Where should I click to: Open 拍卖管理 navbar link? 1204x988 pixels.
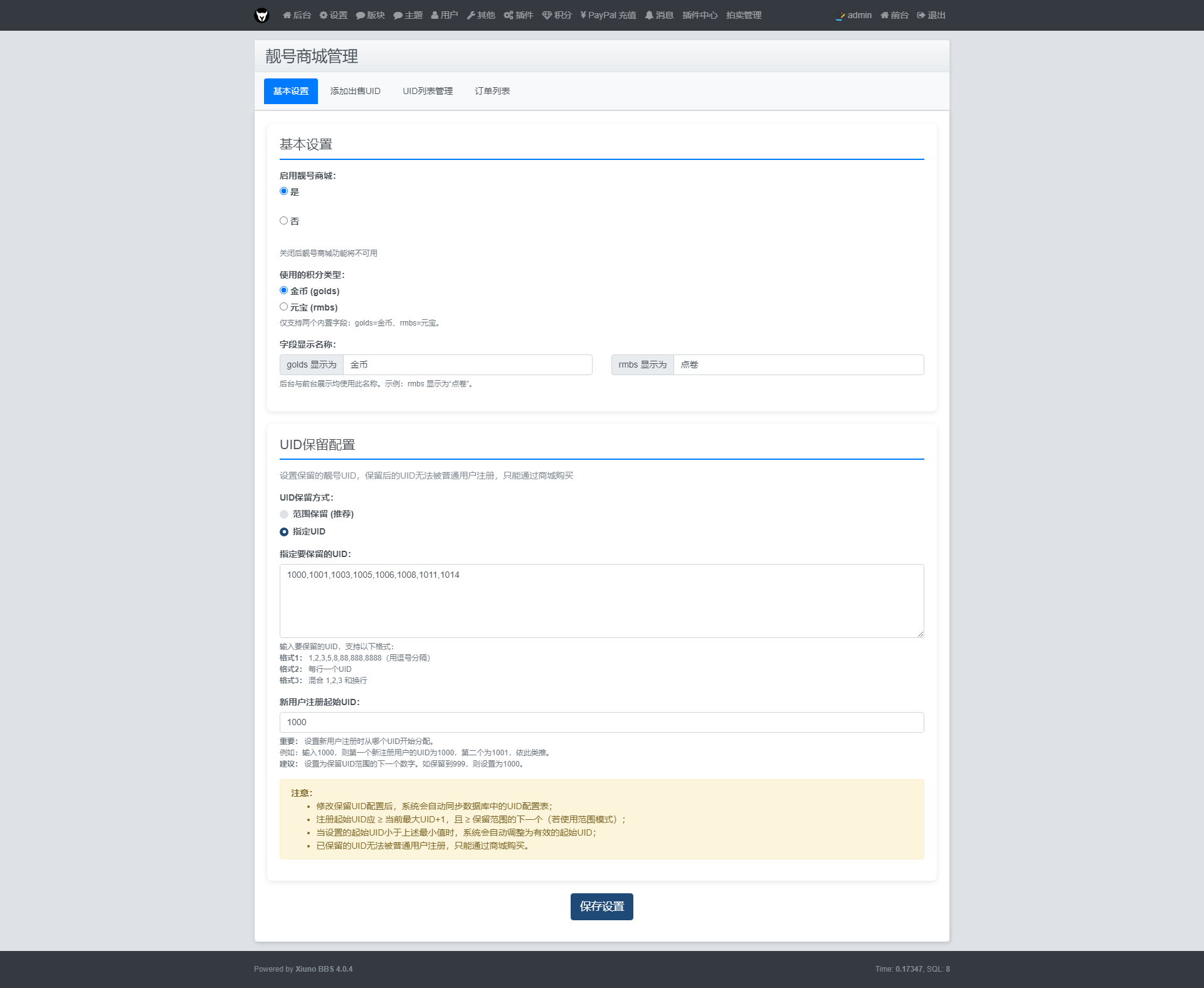point(744,15)
